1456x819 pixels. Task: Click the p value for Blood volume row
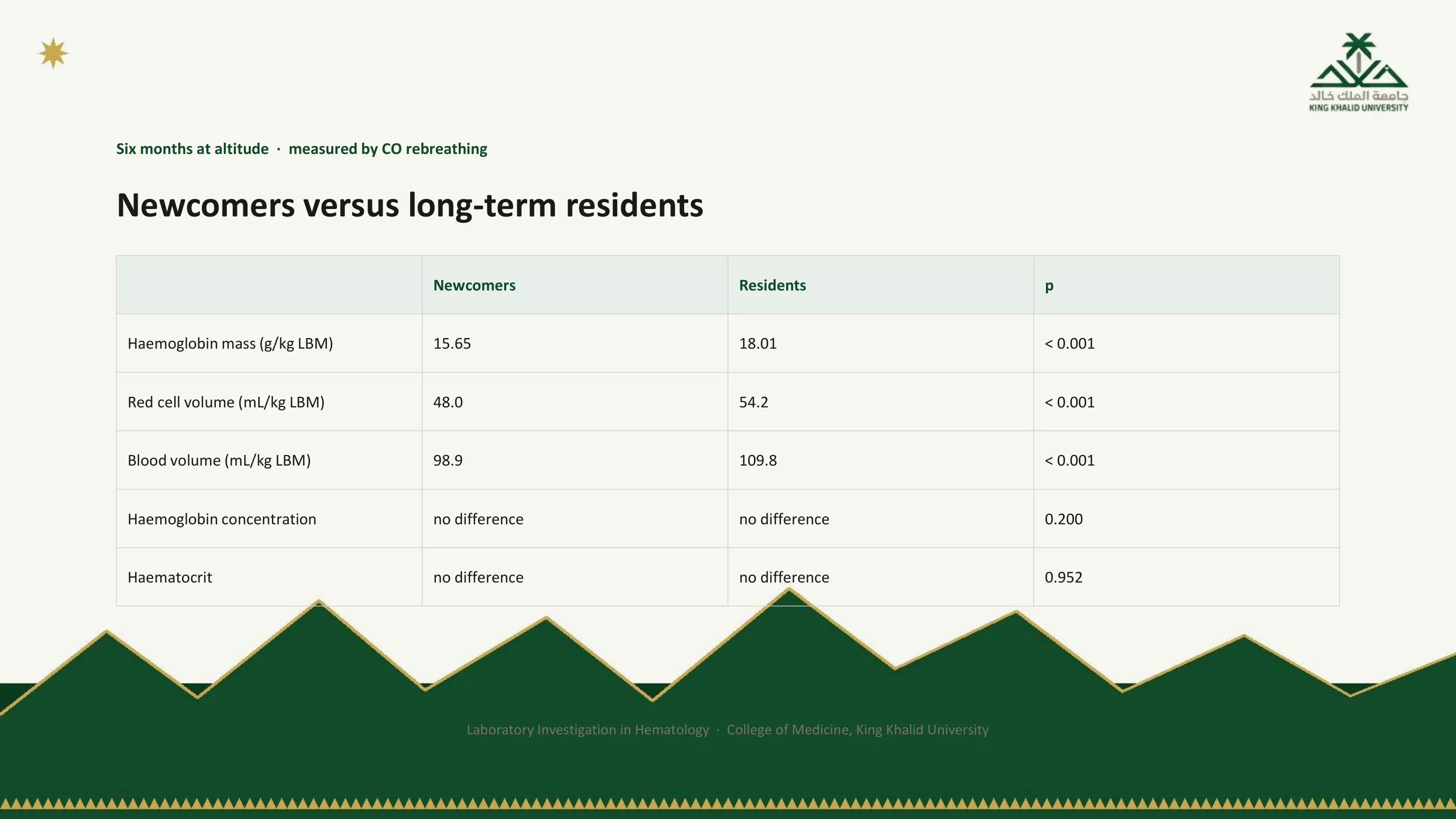[x=1069, y=461]
